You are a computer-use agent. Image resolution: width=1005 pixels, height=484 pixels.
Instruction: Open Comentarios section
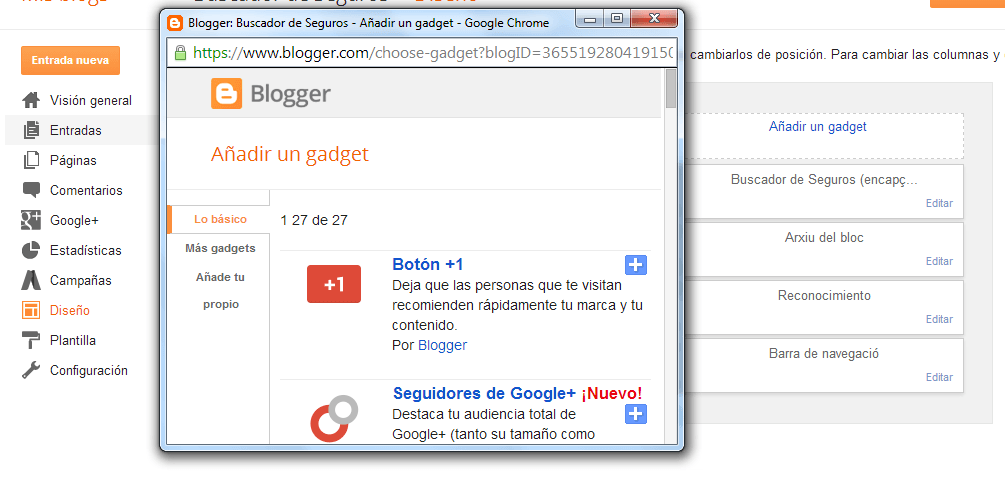pos(86,190)
